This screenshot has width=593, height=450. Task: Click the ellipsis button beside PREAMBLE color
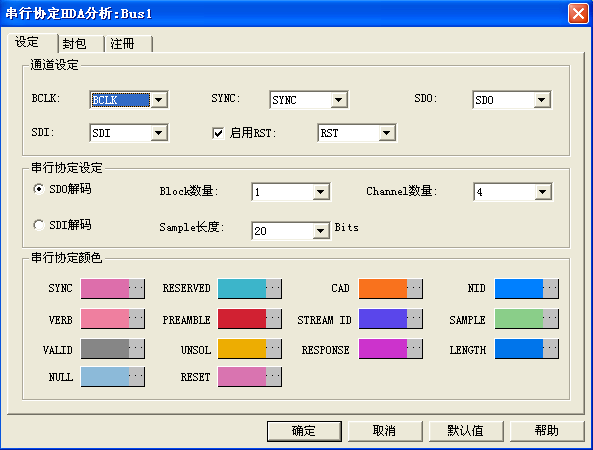tap(273, 319)
